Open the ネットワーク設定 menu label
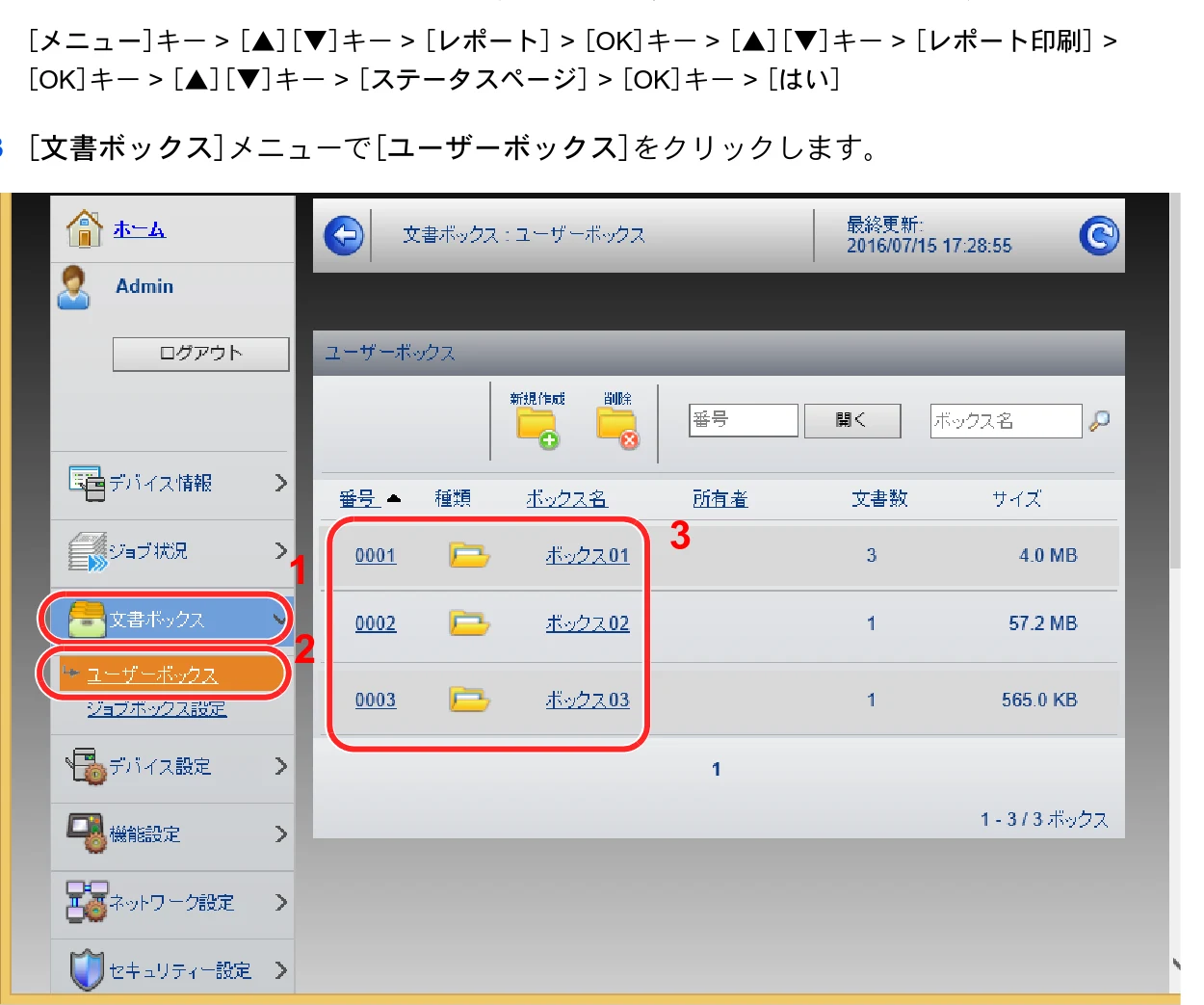1204x1005 pixels. [171, 902]
